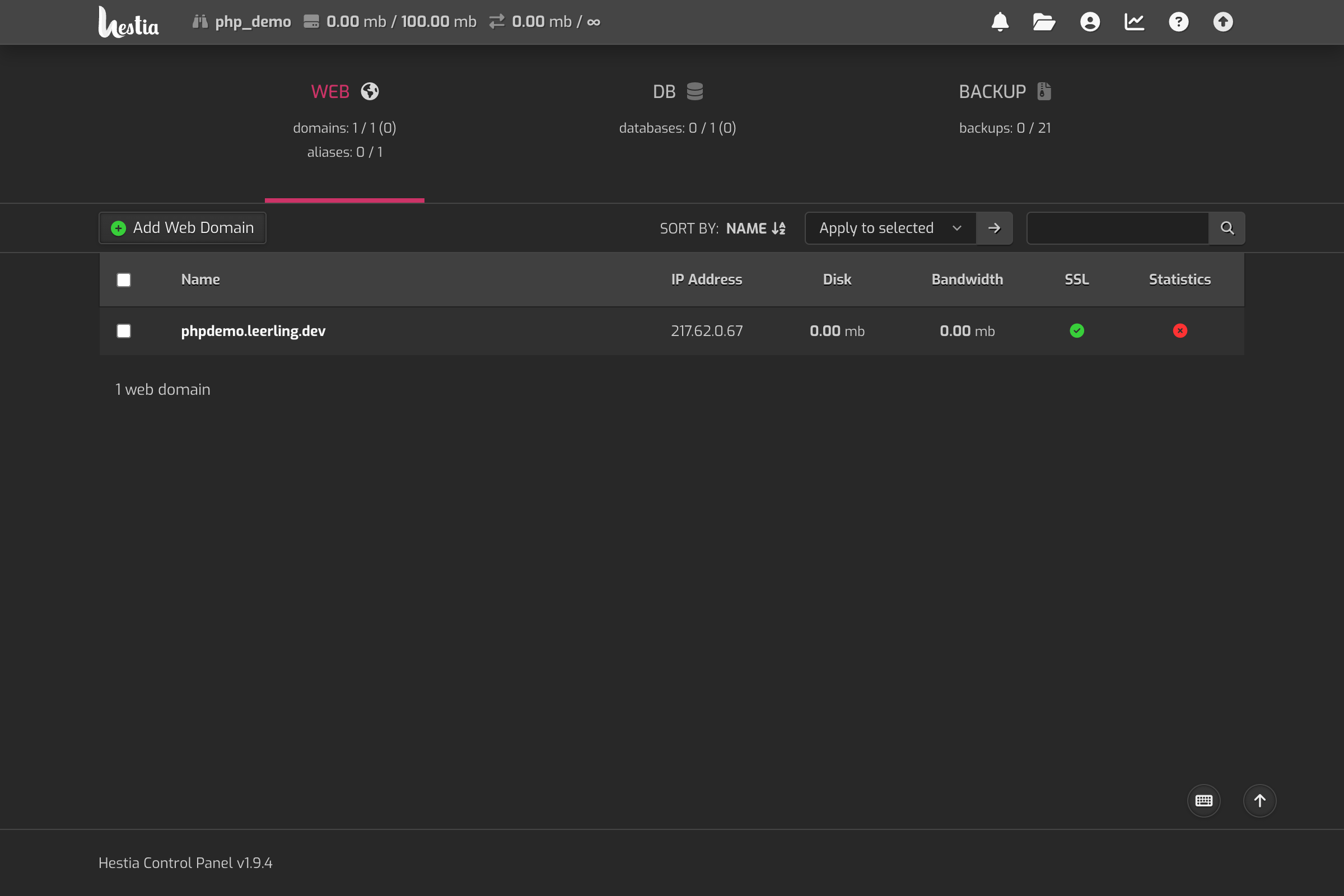Click the apply arrow button next to dropdown
Screen dimensions: 1344x896
pyautogui.click(x=995, y=228)
